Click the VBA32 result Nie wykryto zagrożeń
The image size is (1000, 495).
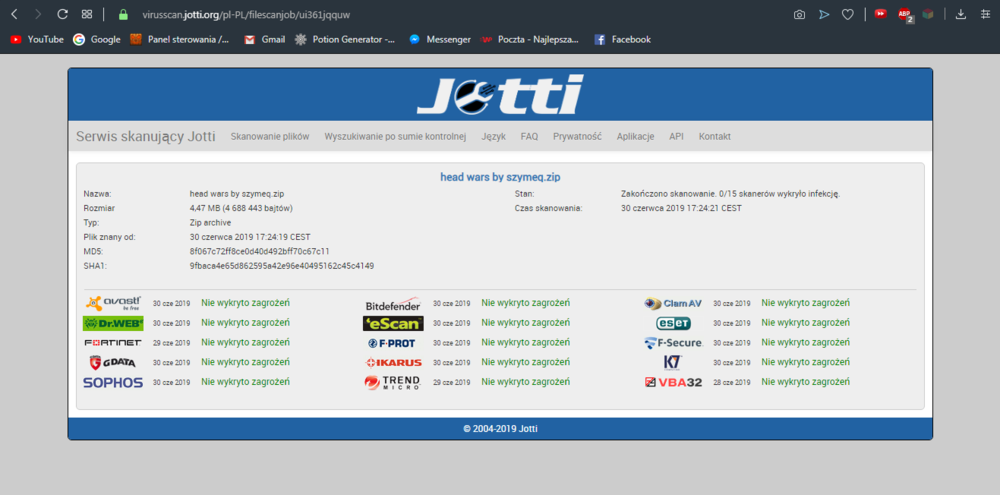click(805, 382)
